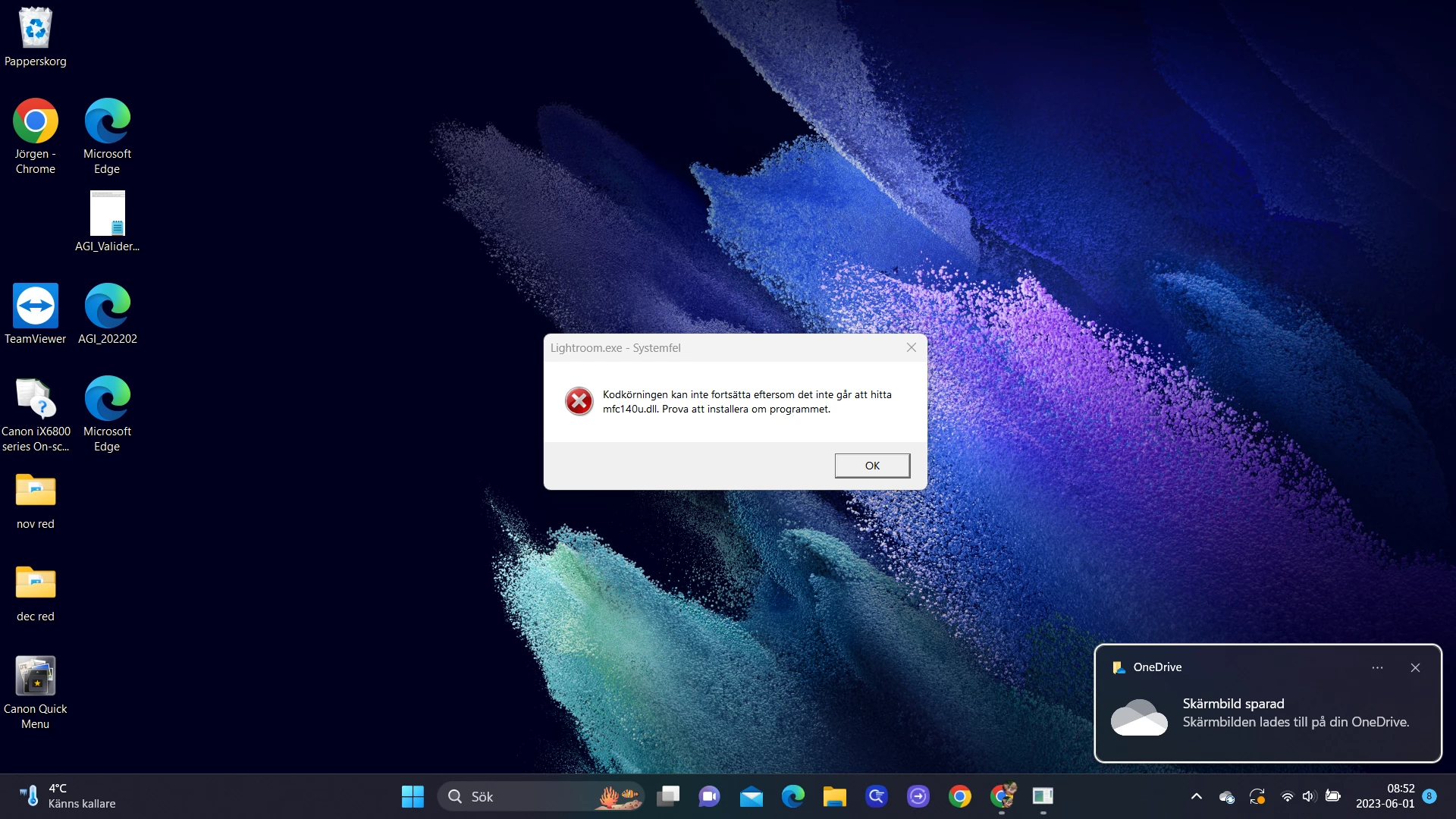Expand the hidden system tray icons chevron
Image resolution: width=1456 pixels, height=819 pixels.
[1197, 796]
